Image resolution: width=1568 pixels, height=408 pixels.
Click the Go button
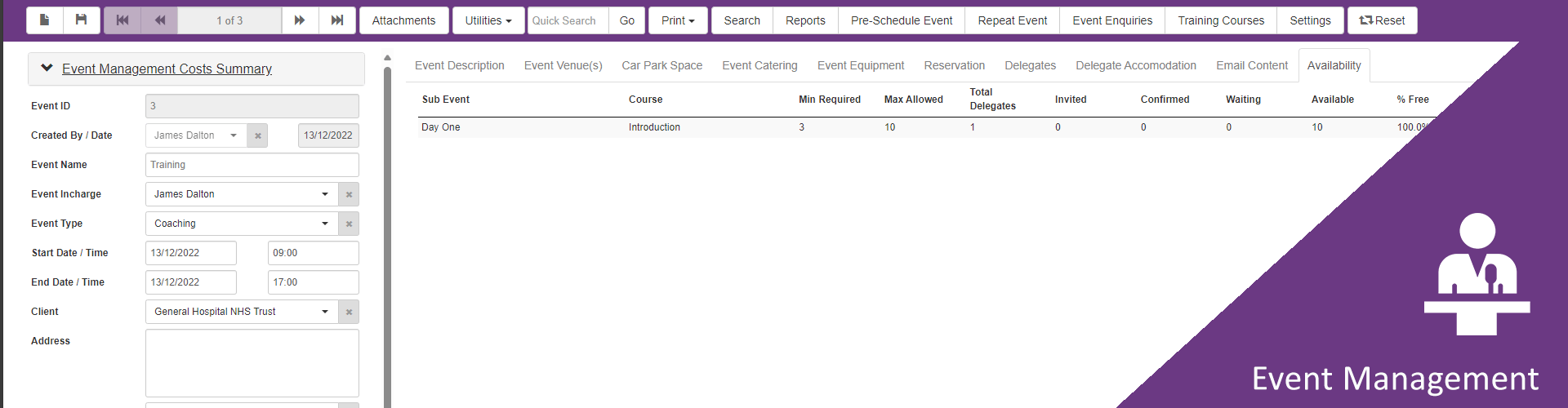click(627, 20)
